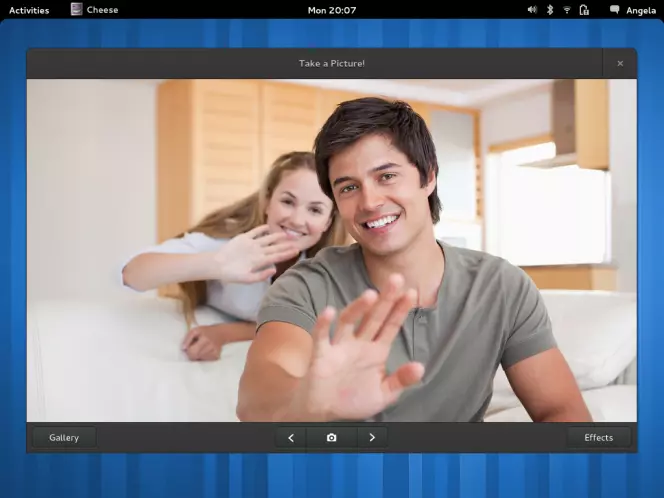Open the Wi-Fi network indicator
664x498 pixels.
567,10
